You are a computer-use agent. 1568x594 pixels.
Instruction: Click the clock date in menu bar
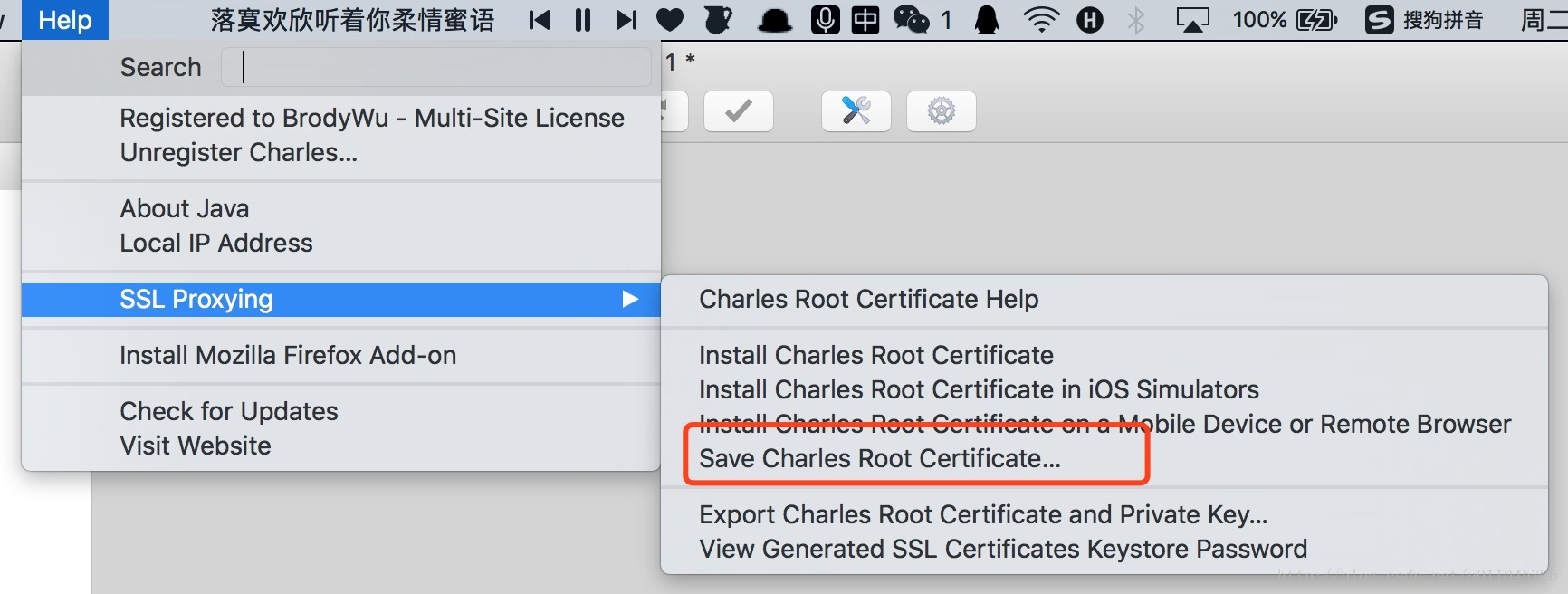pyautogui.click(x=1544, y=20)
